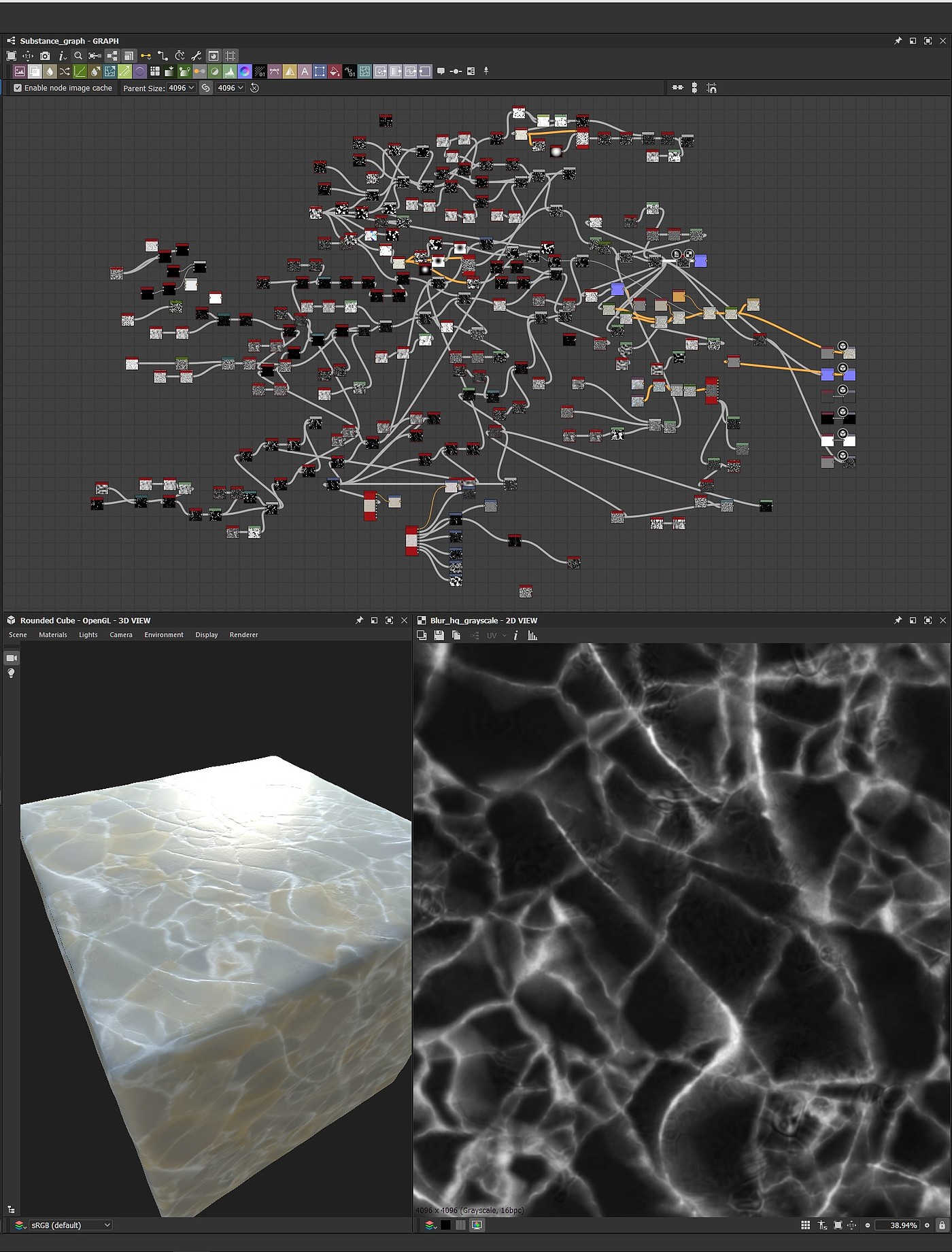
Task: Add a comment with the speech bubble icon
Action: (x=441, y=71)
